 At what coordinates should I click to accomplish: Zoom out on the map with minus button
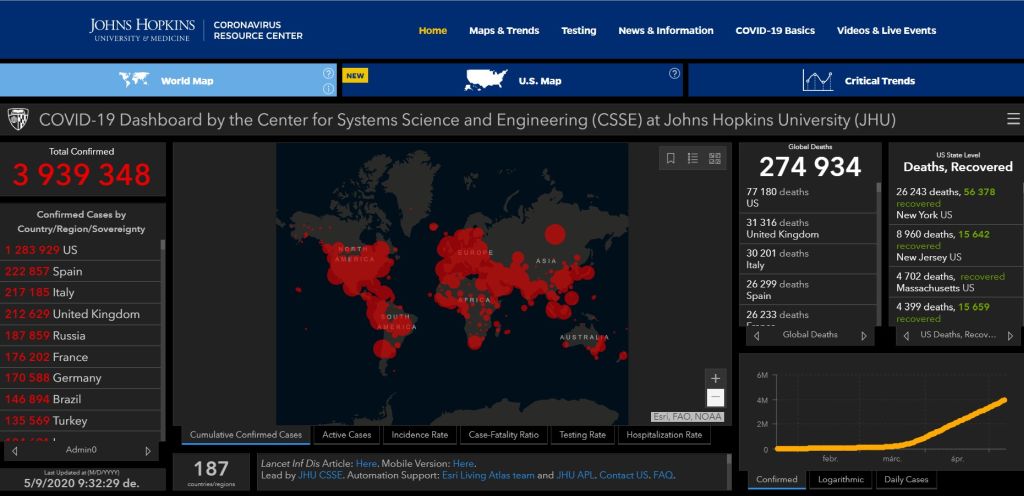click(x=715, y=397)
